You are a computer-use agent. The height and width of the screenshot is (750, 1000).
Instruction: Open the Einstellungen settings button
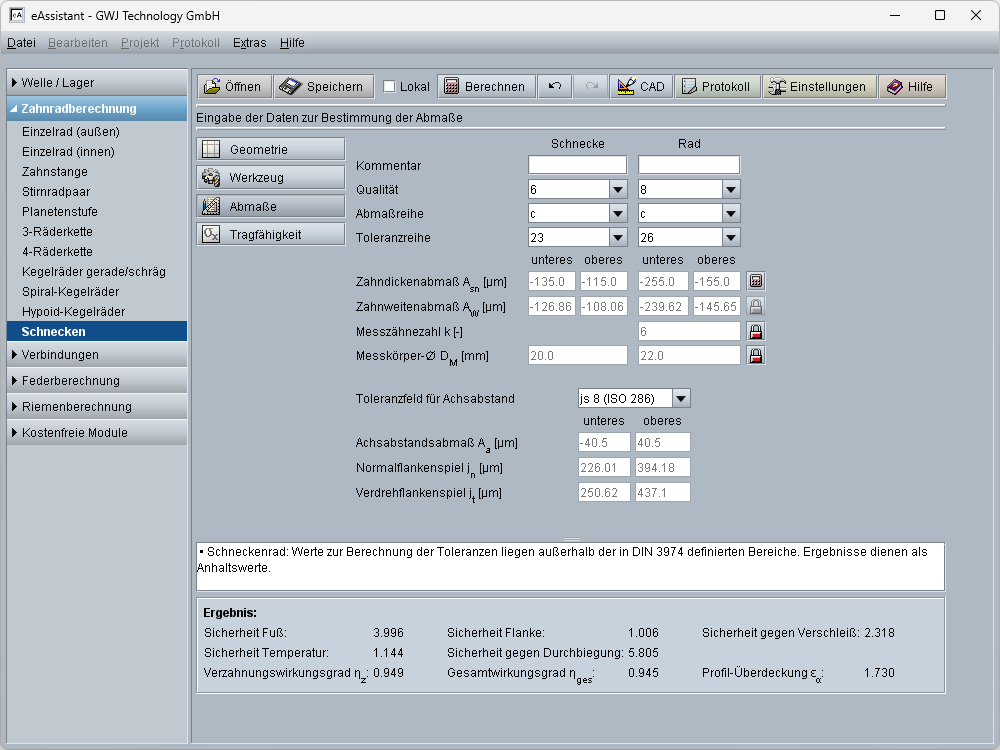click(x=818, y=87)
